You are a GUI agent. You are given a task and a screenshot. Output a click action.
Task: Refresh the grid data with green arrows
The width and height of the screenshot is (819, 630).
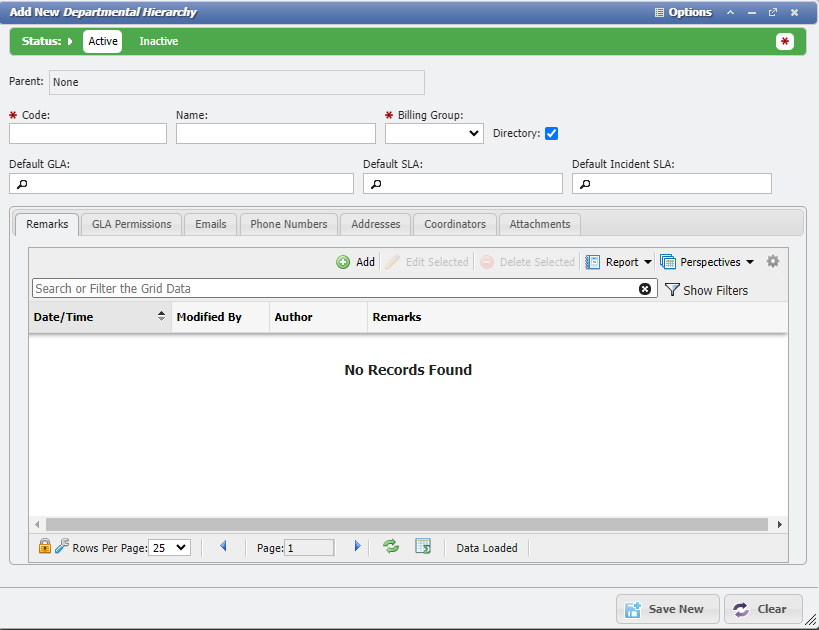pyautogui.click(x=391, y=547)
